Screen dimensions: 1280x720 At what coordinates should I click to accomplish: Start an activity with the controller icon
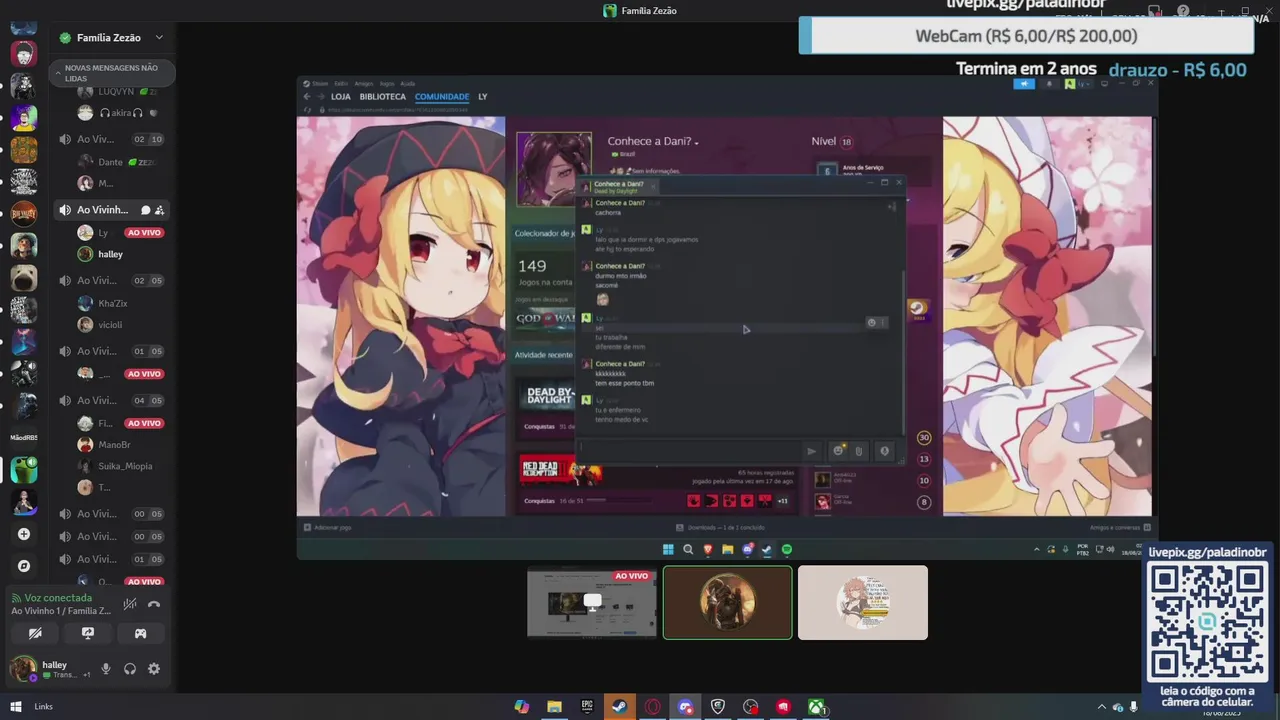(x=140, y=633)
